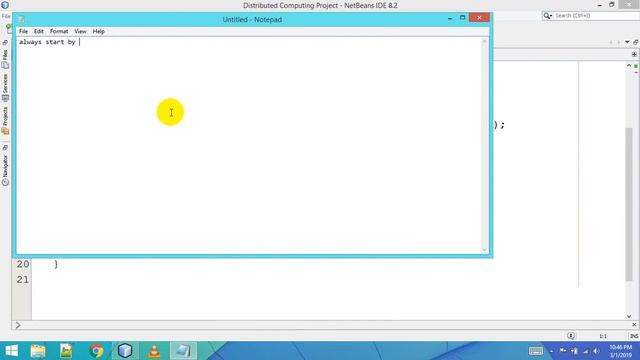
Task: Open Notepad's View menu
Action: coord(80,31)
